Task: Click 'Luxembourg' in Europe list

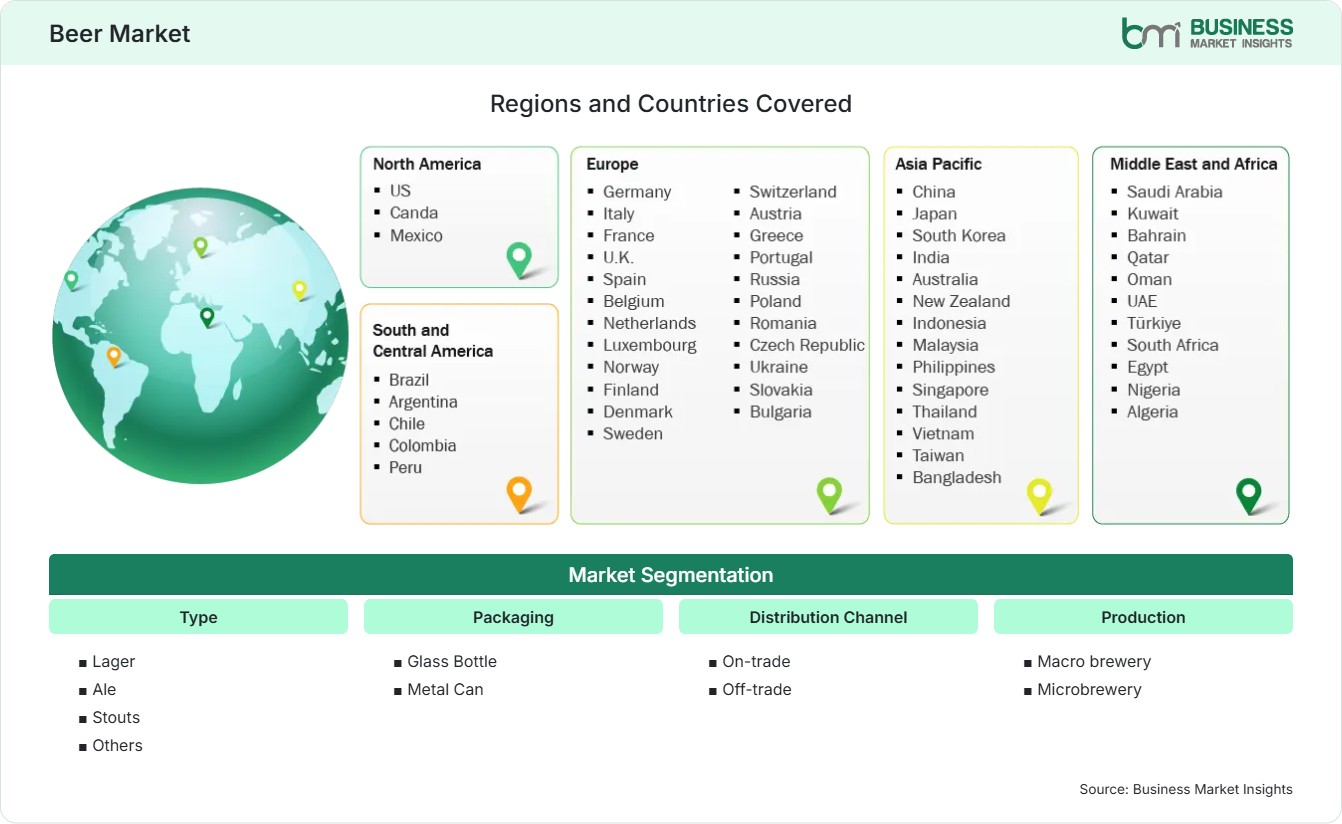Action: 650,345
